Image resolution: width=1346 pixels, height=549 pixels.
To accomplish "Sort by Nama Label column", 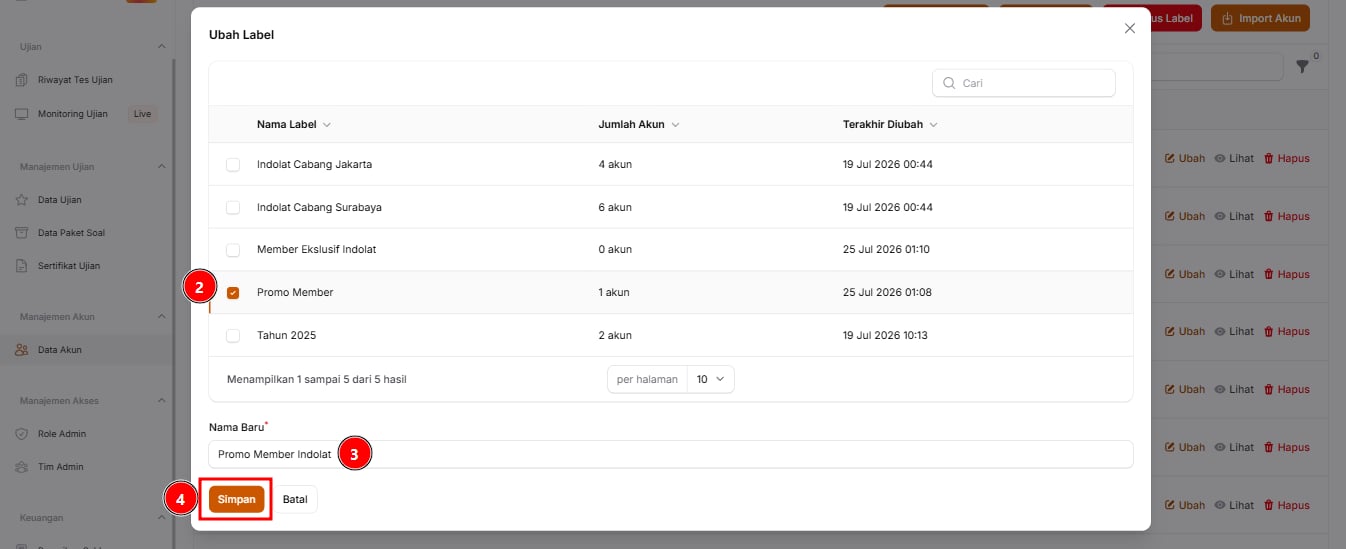I will pos(294,125).
